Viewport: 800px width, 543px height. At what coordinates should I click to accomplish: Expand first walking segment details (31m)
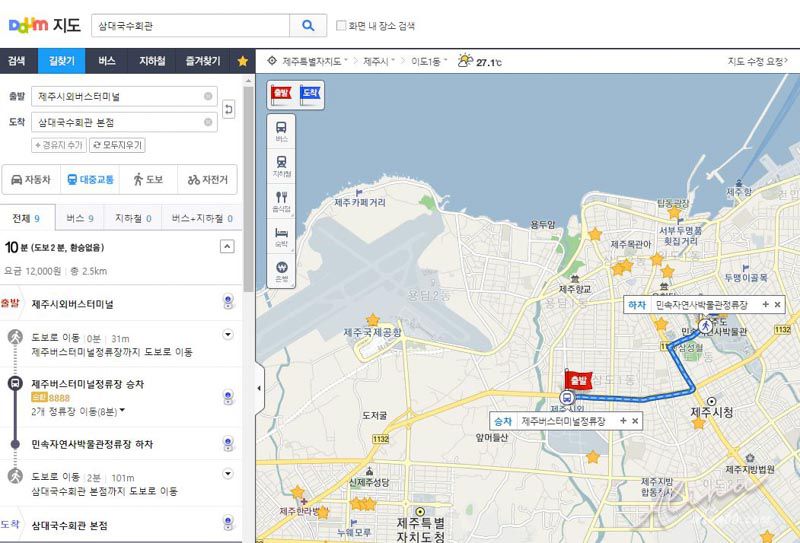228,335
